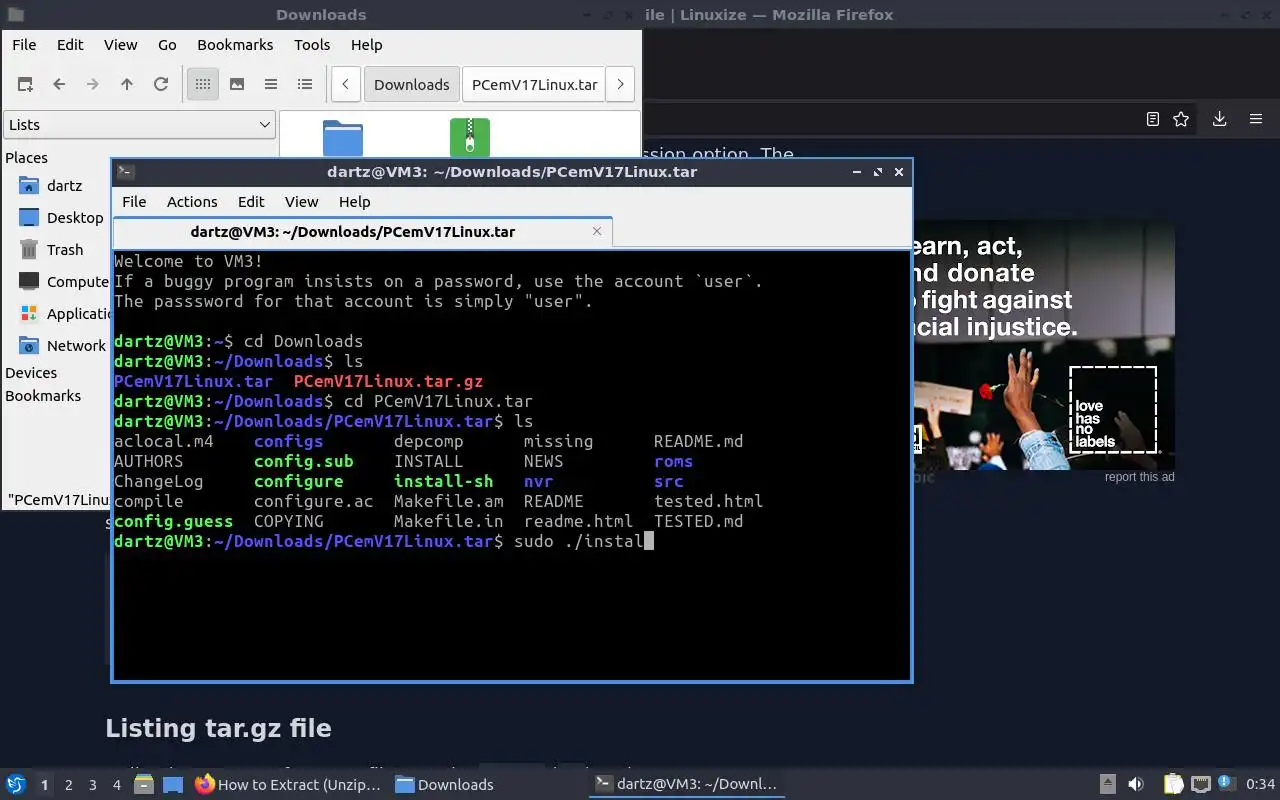Open Bookmarks menu in file manager

point(235,44)
